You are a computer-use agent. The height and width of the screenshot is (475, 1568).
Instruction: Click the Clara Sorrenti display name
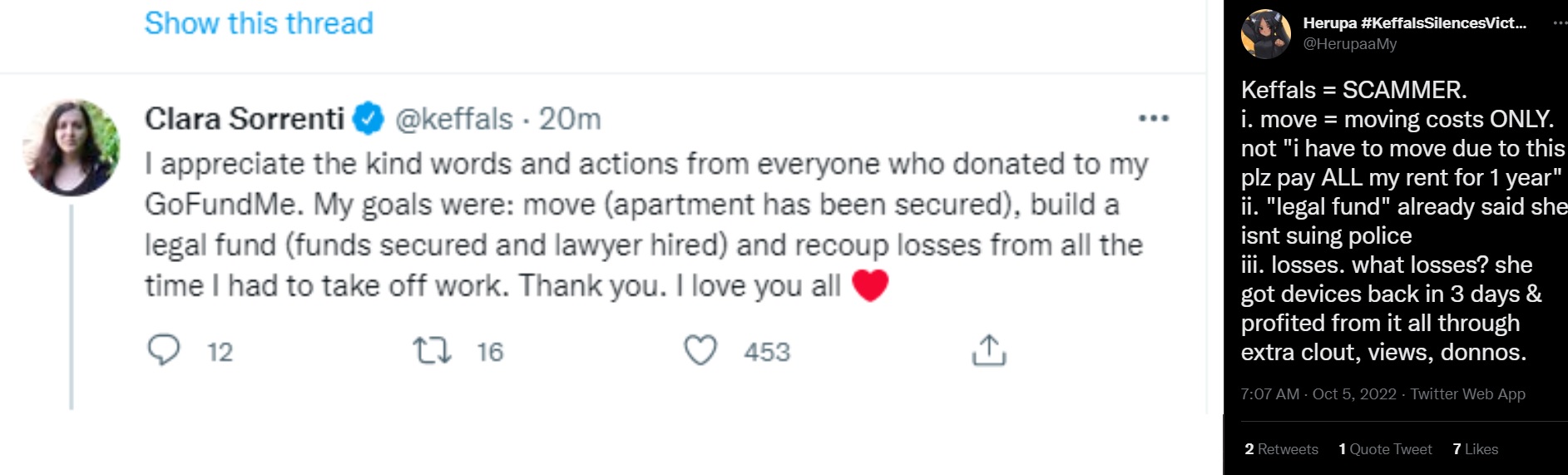coord(245,119)
